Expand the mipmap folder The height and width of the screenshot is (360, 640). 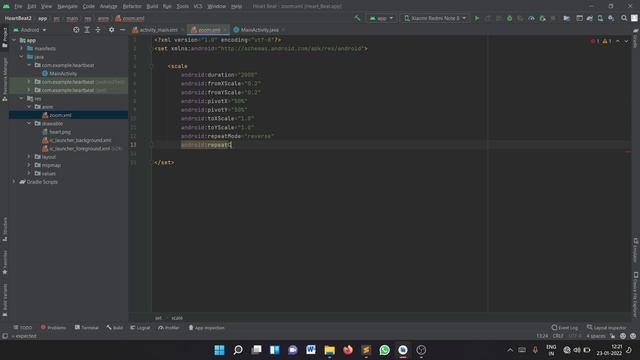click(x=29, y=165)
